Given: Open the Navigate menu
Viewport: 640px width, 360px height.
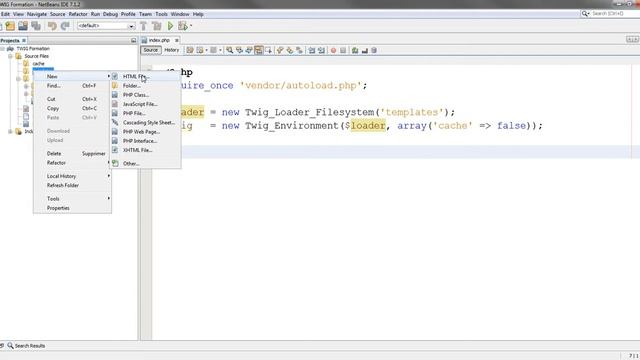Looking at the screenshot, I should [x=37, y=14].
